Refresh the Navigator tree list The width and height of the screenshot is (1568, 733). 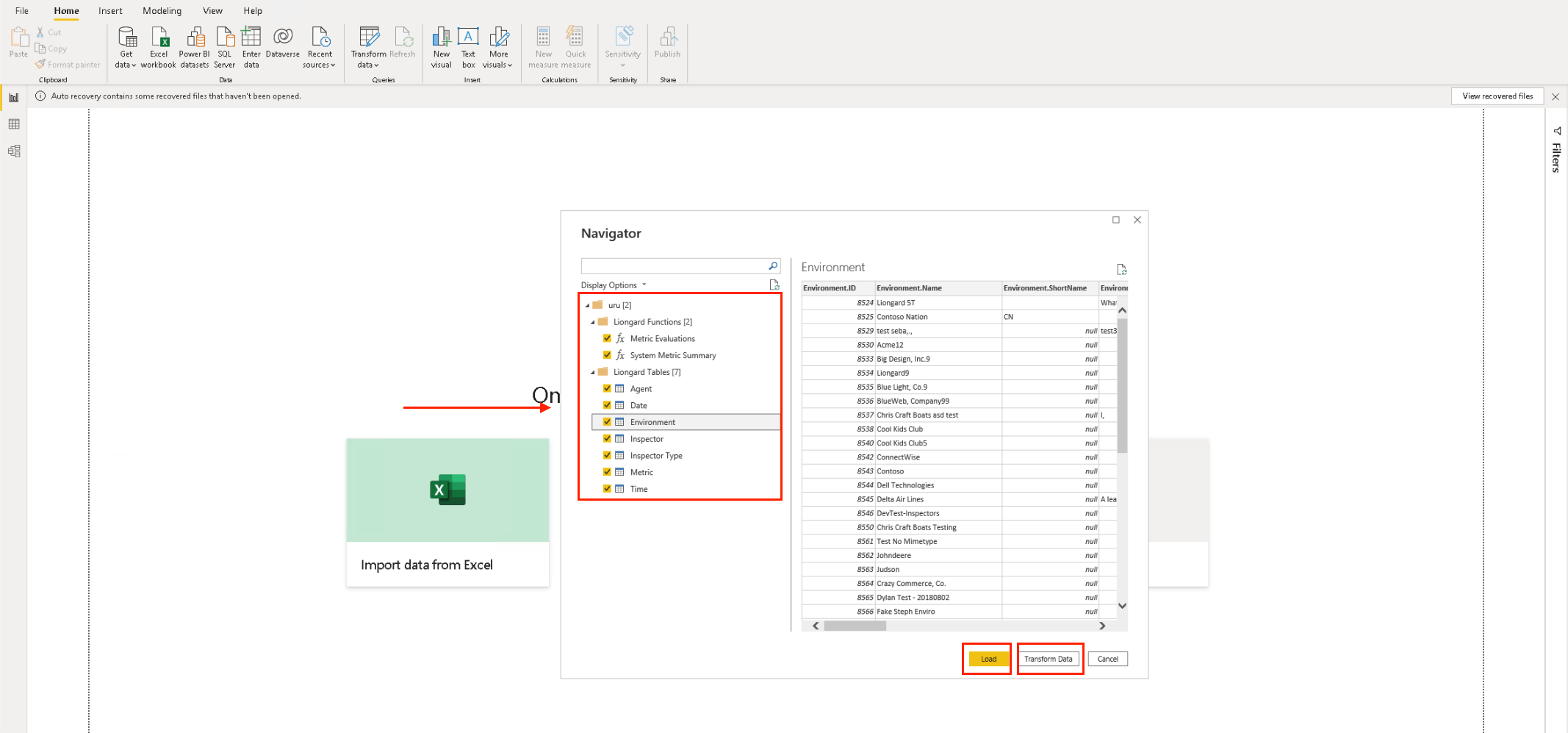pos(774,285)
